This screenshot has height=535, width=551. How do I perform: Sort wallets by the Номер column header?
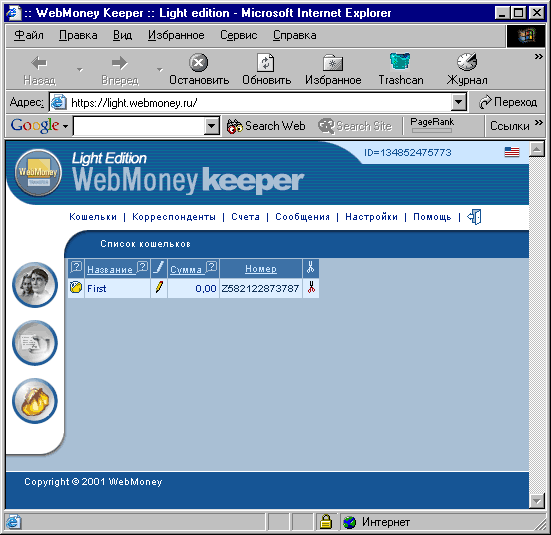pos(261,269)
